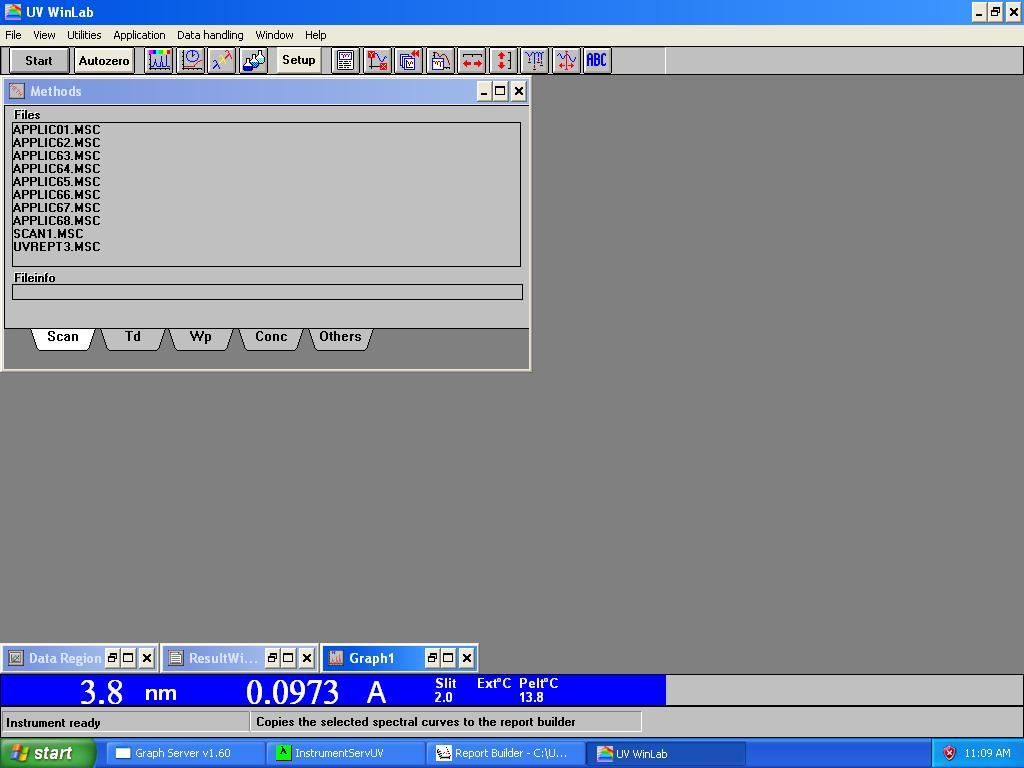1024x768 pixels.
Task: Switch to the Wp tab
Action: tap(200, 337)
